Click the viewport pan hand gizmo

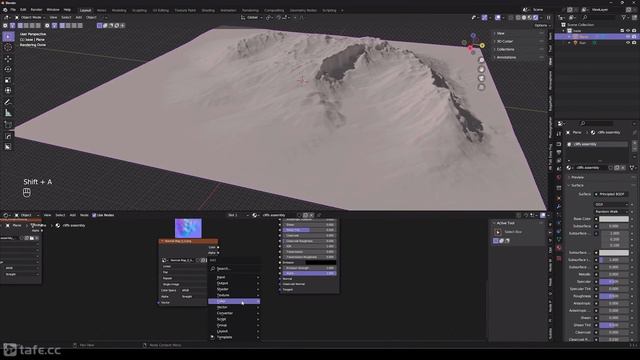pyautogui.click(x=482, y=69)
